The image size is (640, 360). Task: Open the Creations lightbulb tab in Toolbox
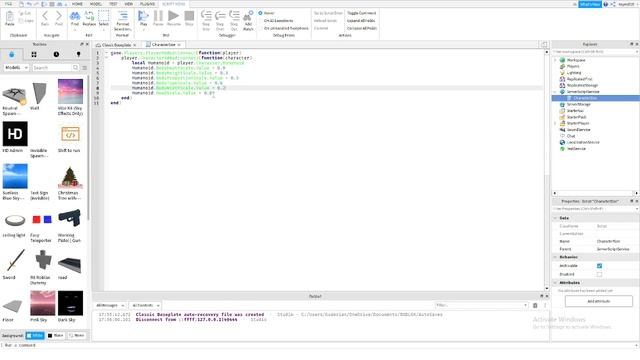78,54
